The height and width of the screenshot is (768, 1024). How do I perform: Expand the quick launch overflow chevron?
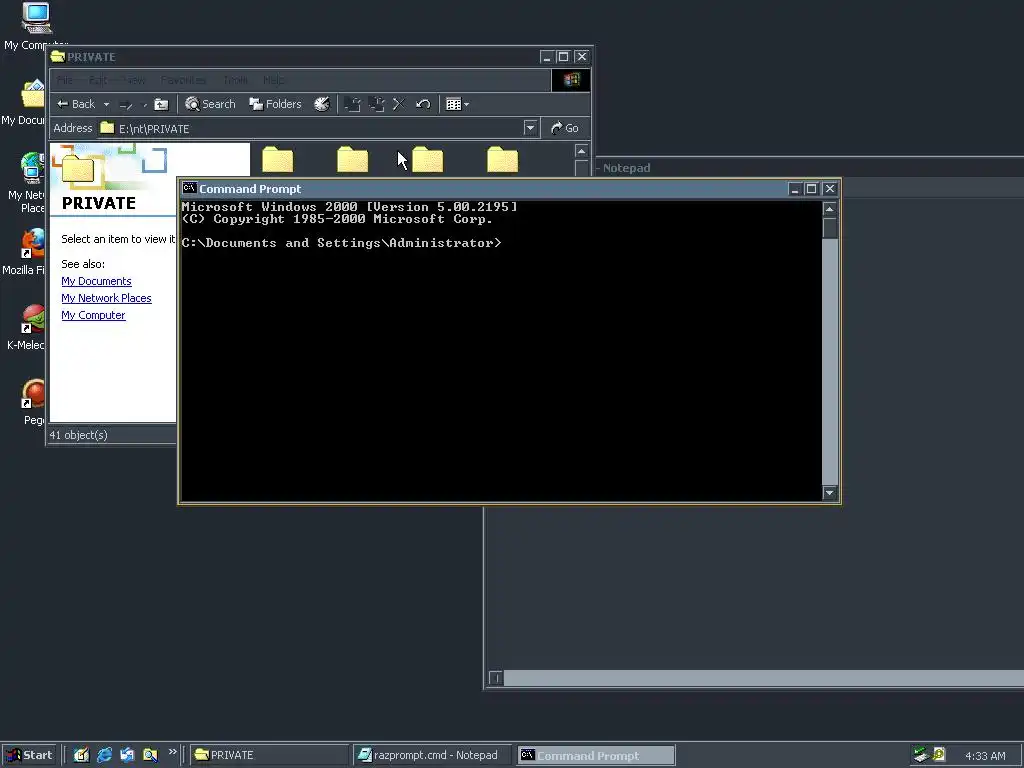click(172, 752)
